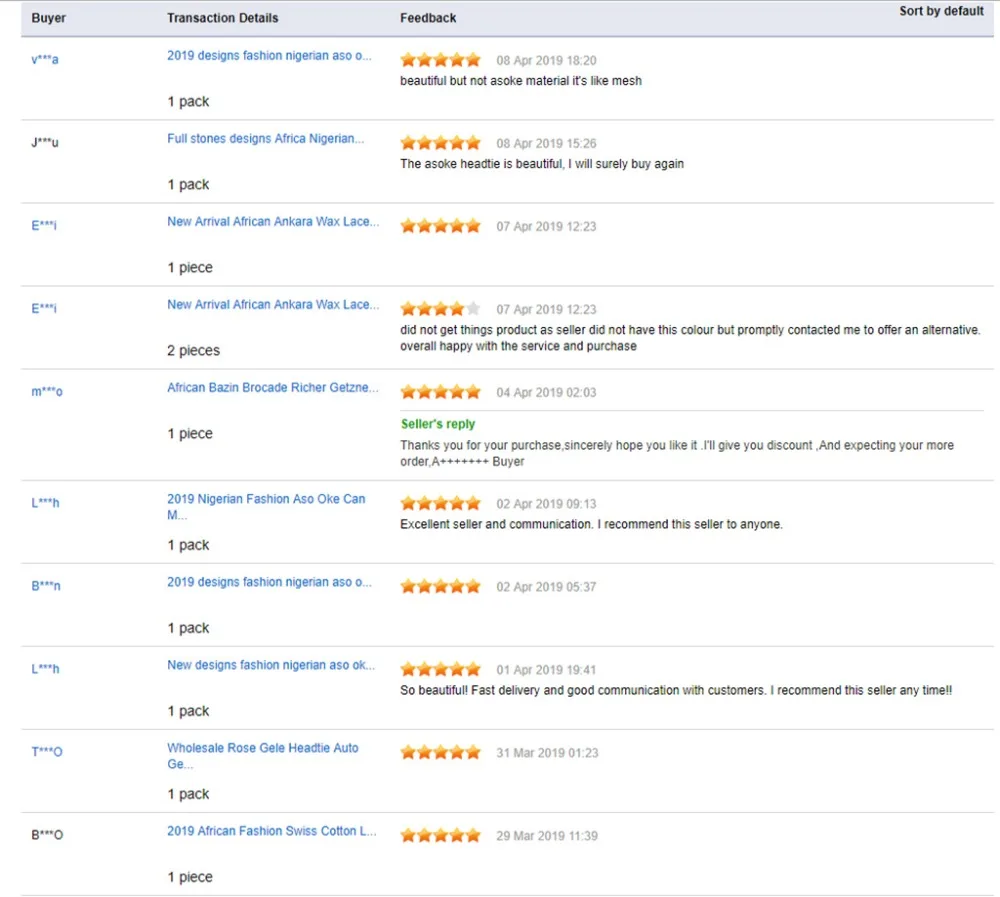Click review starting 'did not get things product'
Image resolution: width=1000 pixels, height=897 pixels.
tap(690, 338)
